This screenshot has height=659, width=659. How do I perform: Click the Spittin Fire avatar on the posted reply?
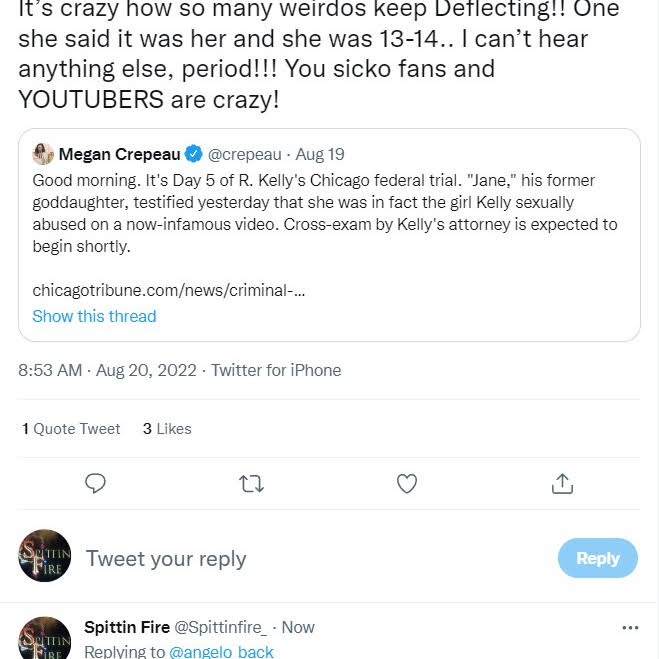pyautogui.click(x=45, y=640)
